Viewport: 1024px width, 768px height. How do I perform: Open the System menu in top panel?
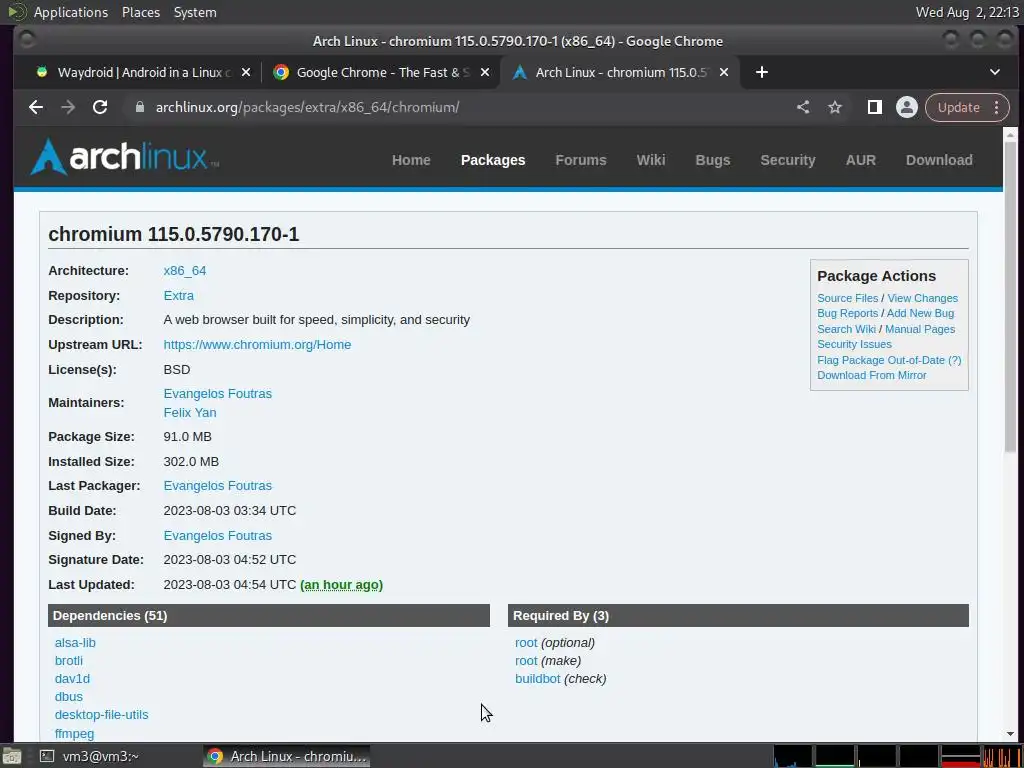point(195,12)
